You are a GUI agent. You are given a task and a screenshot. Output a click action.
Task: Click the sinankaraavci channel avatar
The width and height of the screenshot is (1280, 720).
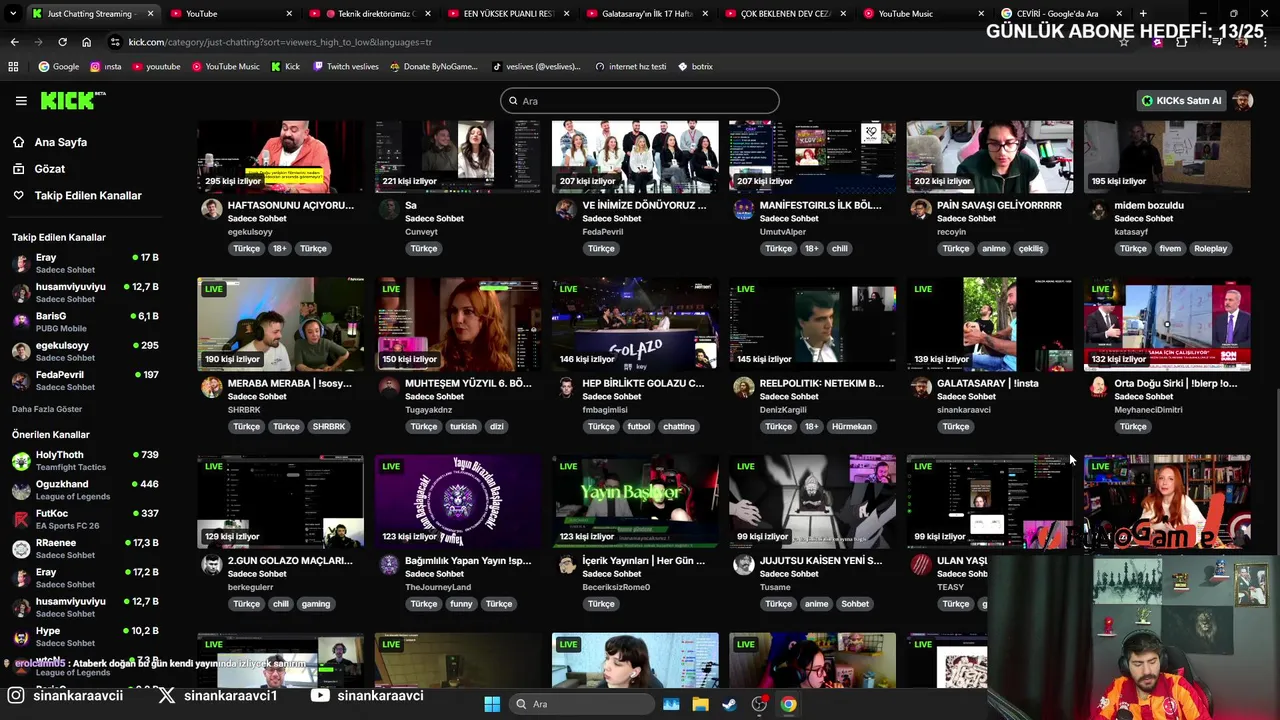point(921,388)
